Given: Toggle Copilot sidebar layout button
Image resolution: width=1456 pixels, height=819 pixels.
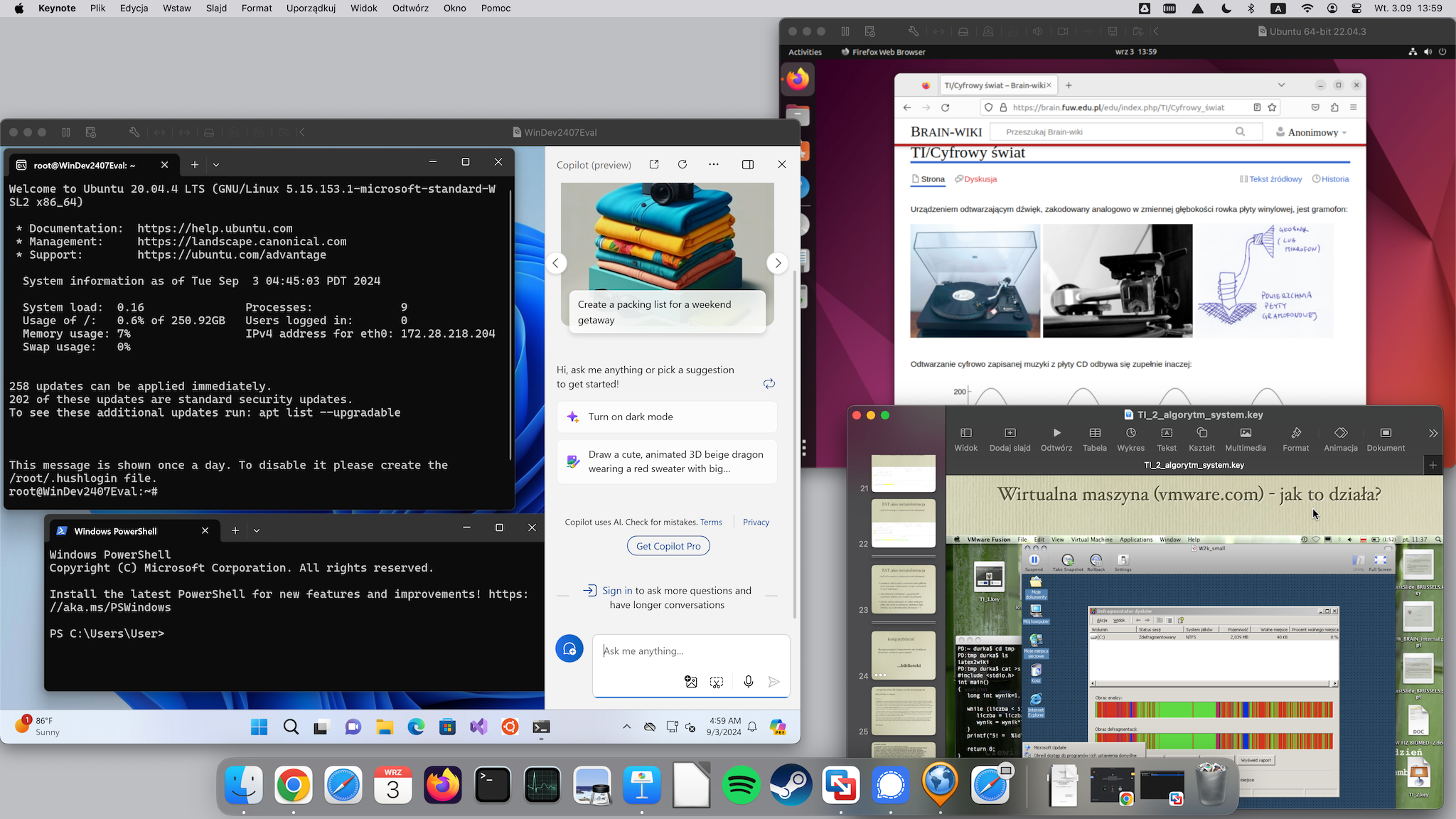Looking at the screenshot, I should click(x=748, y=164).
